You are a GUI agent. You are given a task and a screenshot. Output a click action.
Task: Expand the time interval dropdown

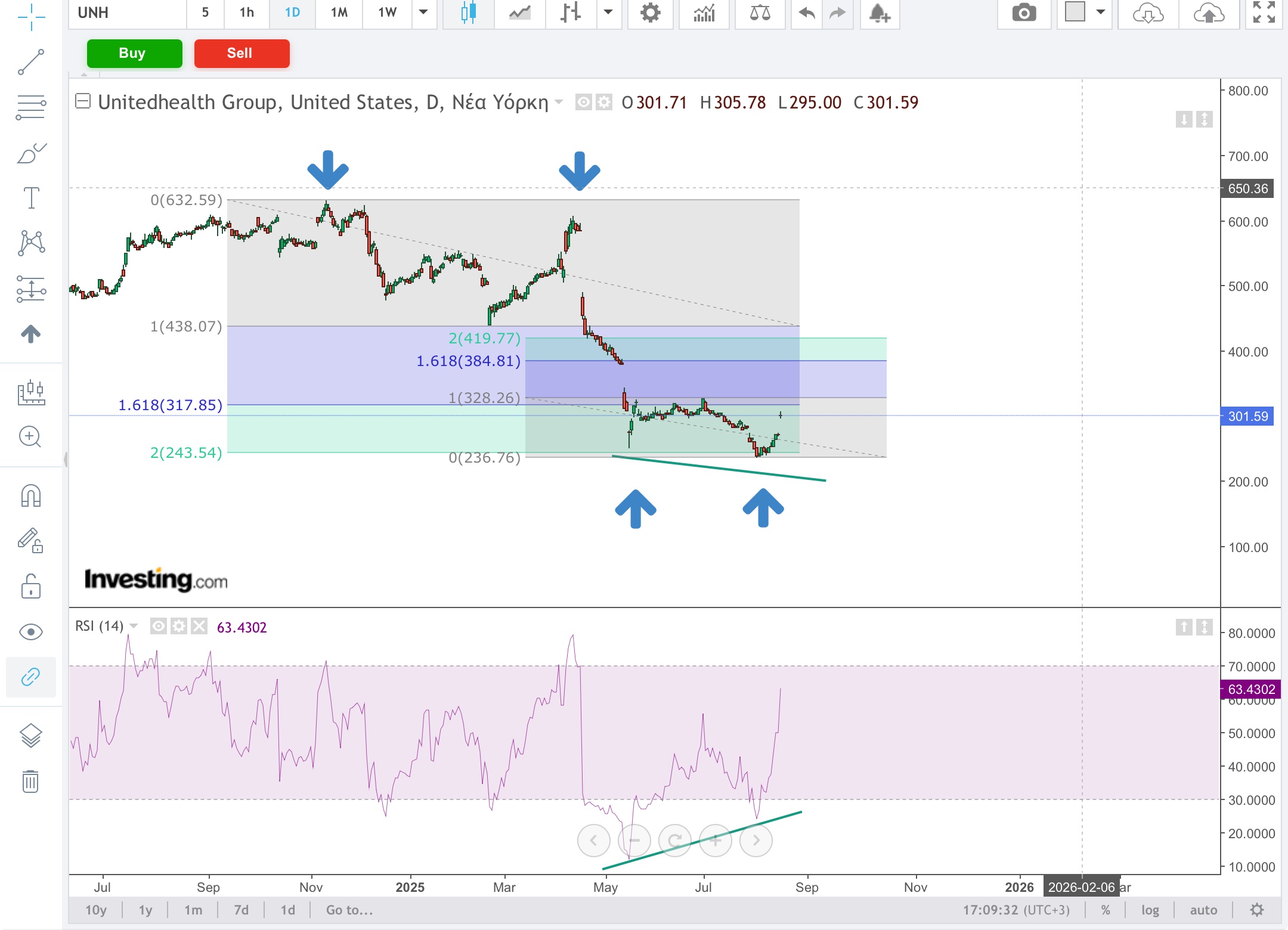[424, 13]
